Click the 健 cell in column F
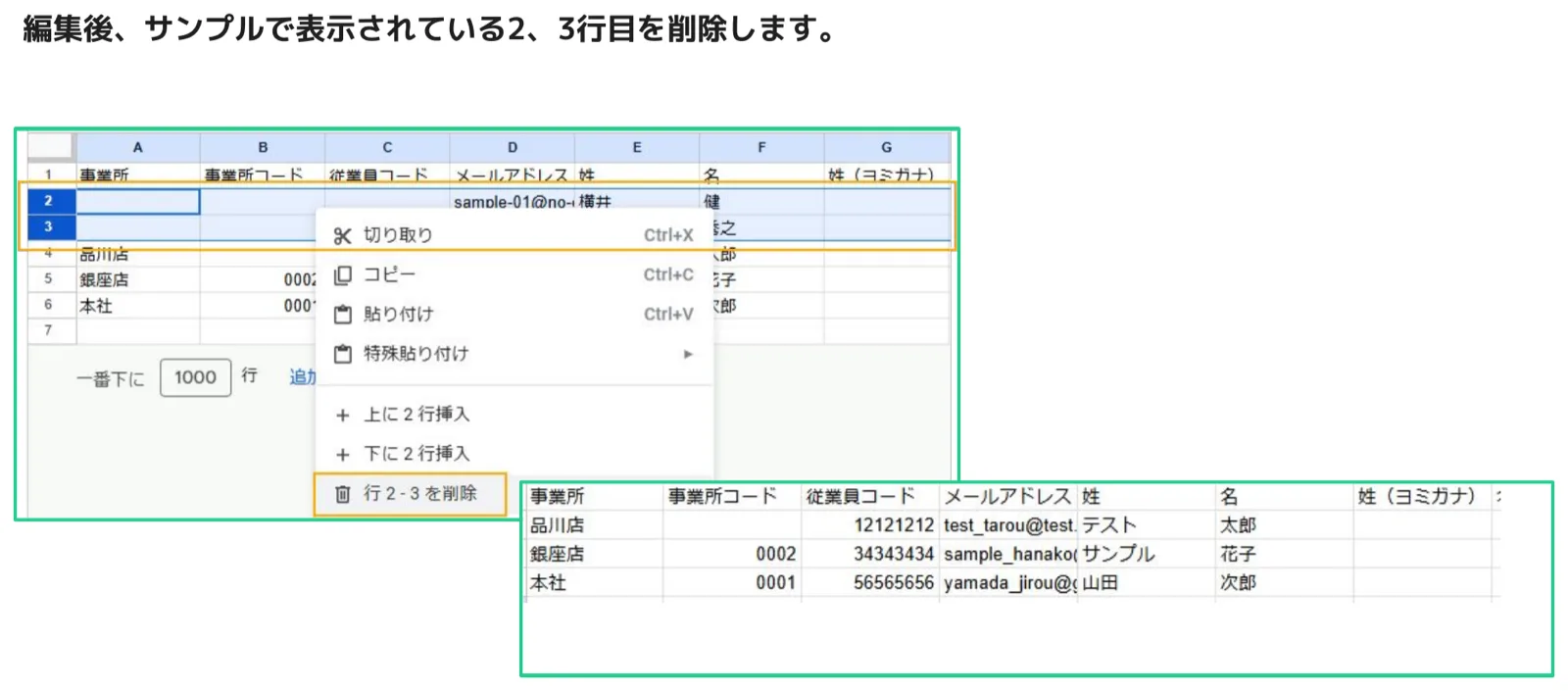 click(x=761, y=202)
